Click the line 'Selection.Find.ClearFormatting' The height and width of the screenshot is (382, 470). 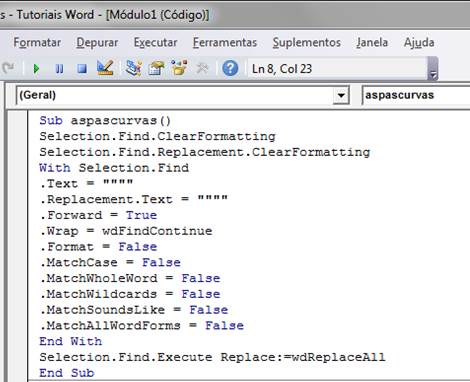coord(157,136)
